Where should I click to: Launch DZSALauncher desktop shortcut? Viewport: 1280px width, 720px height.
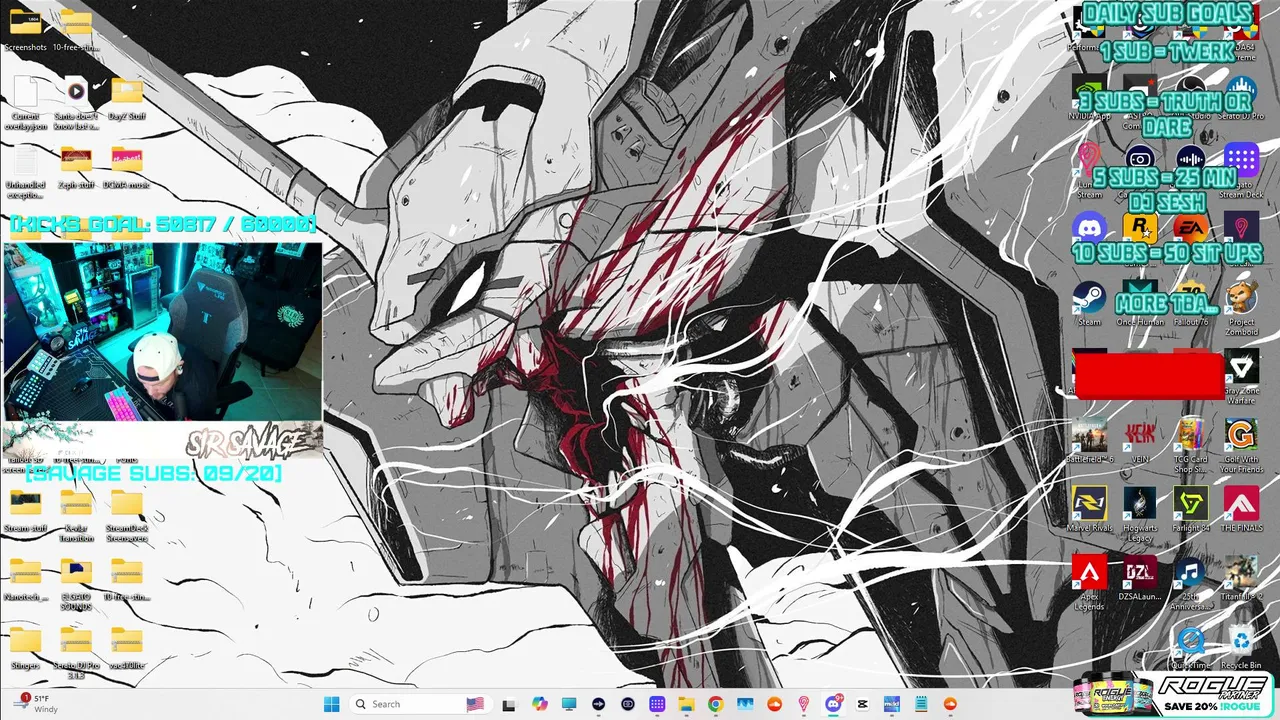tap(1140, 579)
